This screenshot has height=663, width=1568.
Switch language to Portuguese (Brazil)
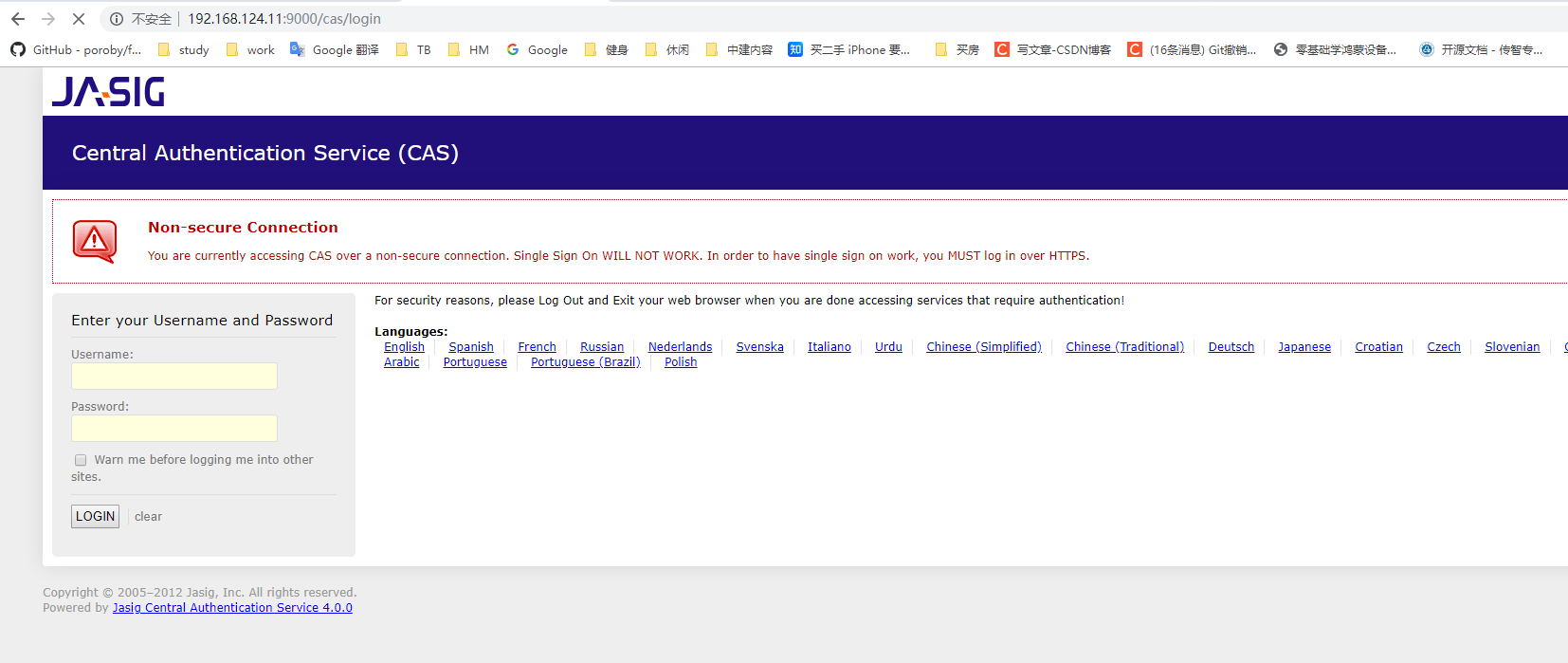(x=586, y=362)
